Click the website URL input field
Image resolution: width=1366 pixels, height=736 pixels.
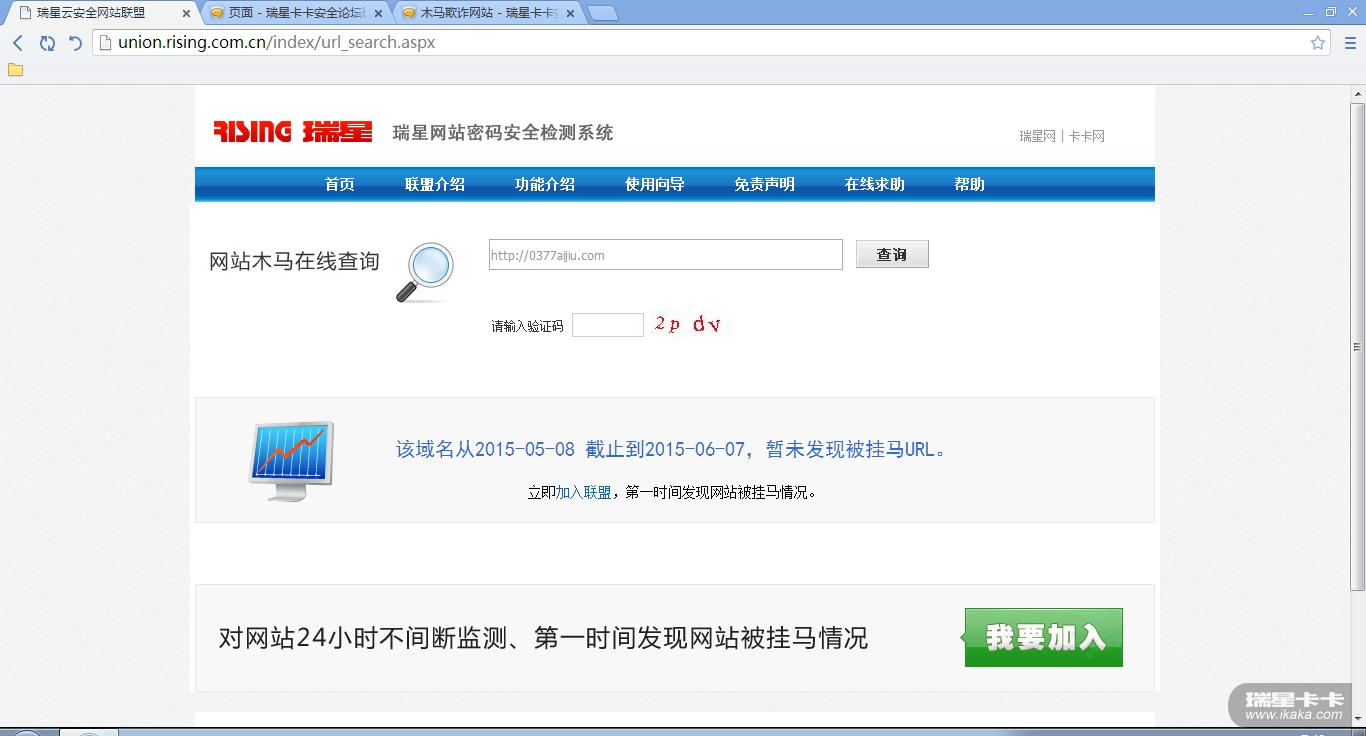click(666, 255)
